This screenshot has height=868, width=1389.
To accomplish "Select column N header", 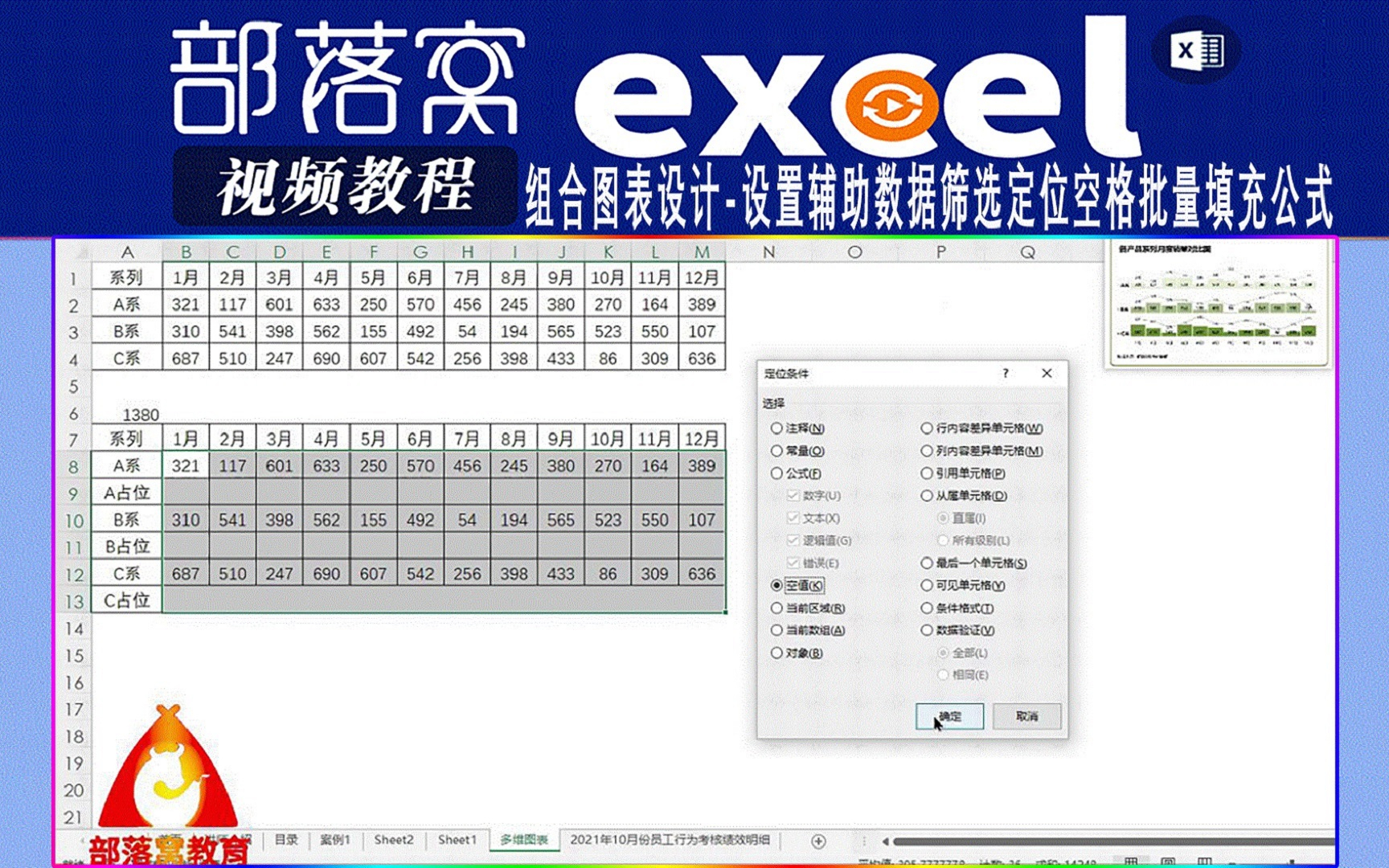I will [x=769, y=252].
